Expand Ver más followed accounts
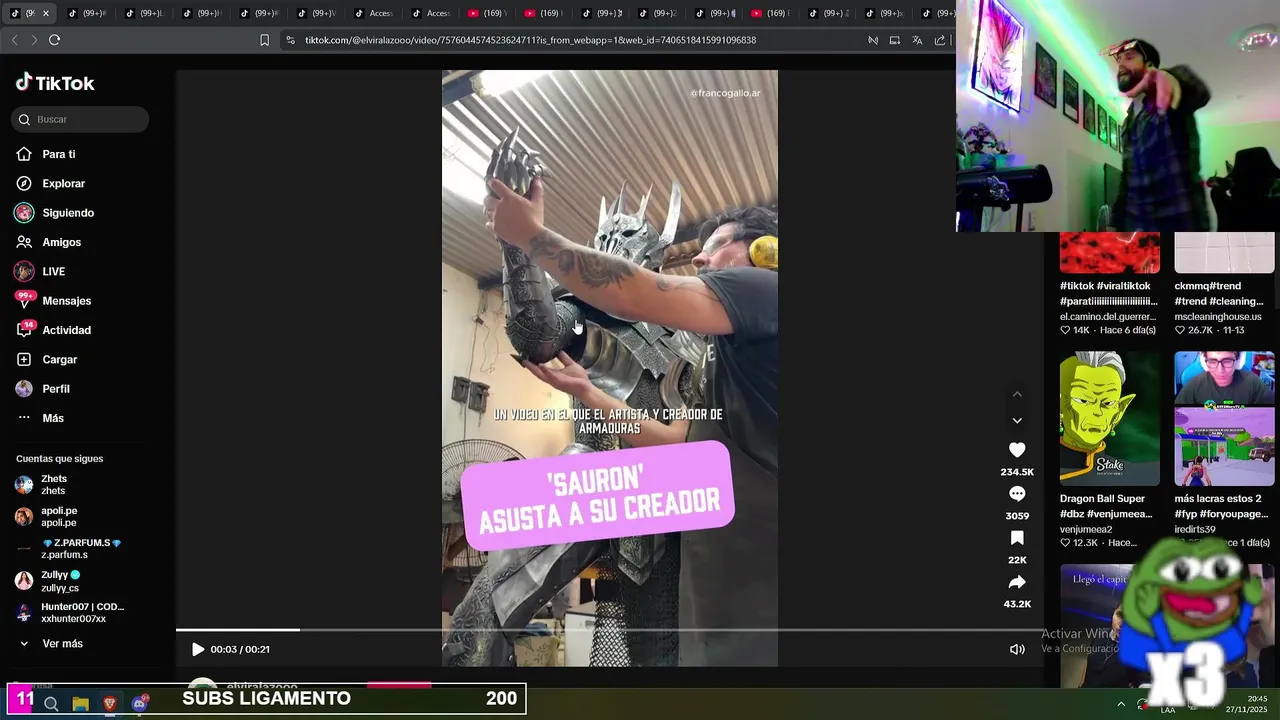The image size is (1280, 720). click(62, 644)
